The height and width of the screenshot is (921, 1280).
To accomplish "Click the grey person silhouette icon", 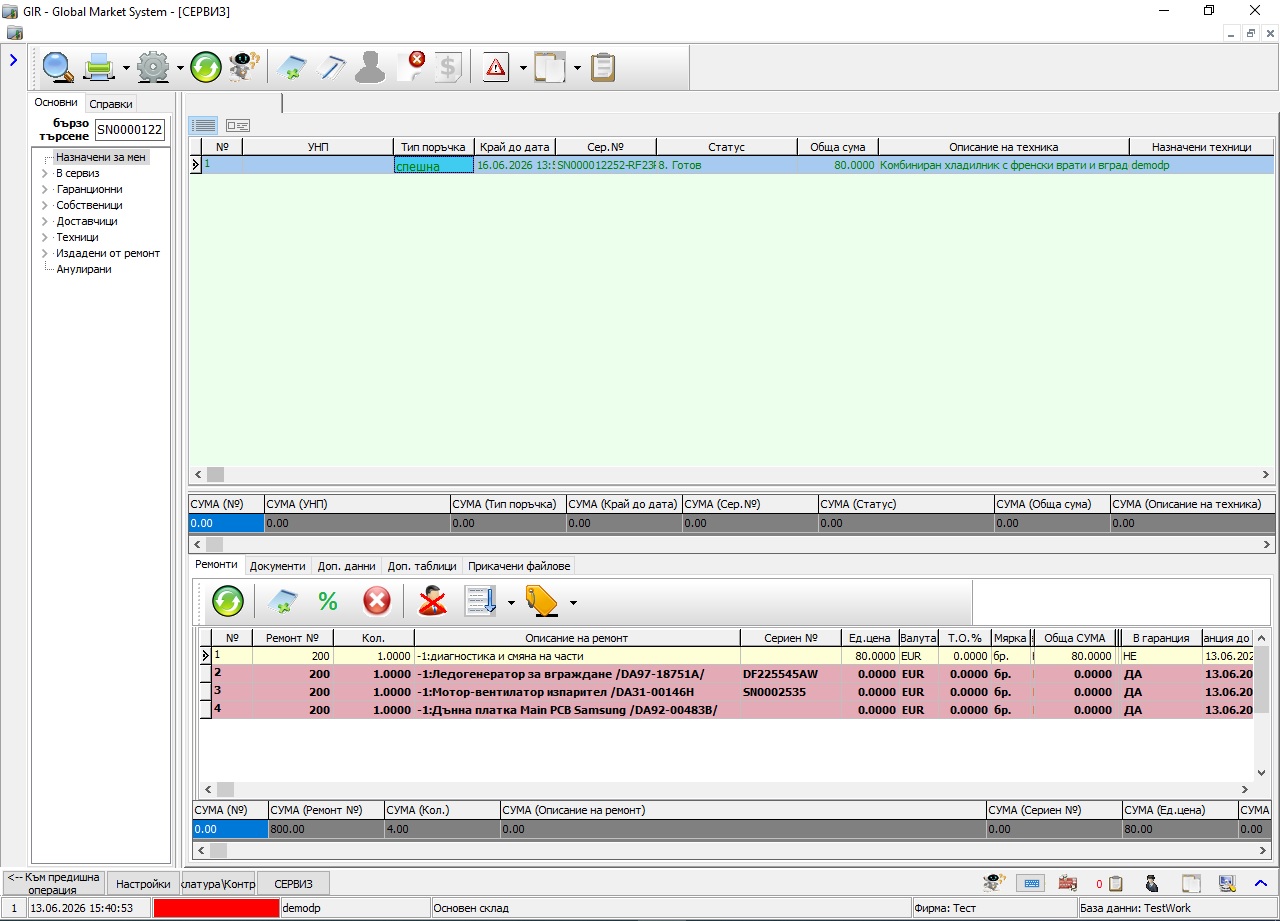I will [370, 67].
